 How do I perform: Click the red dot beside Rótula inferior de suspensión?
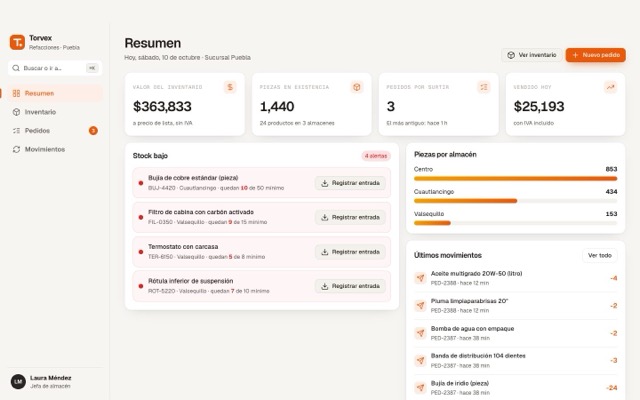pos(141,286)
